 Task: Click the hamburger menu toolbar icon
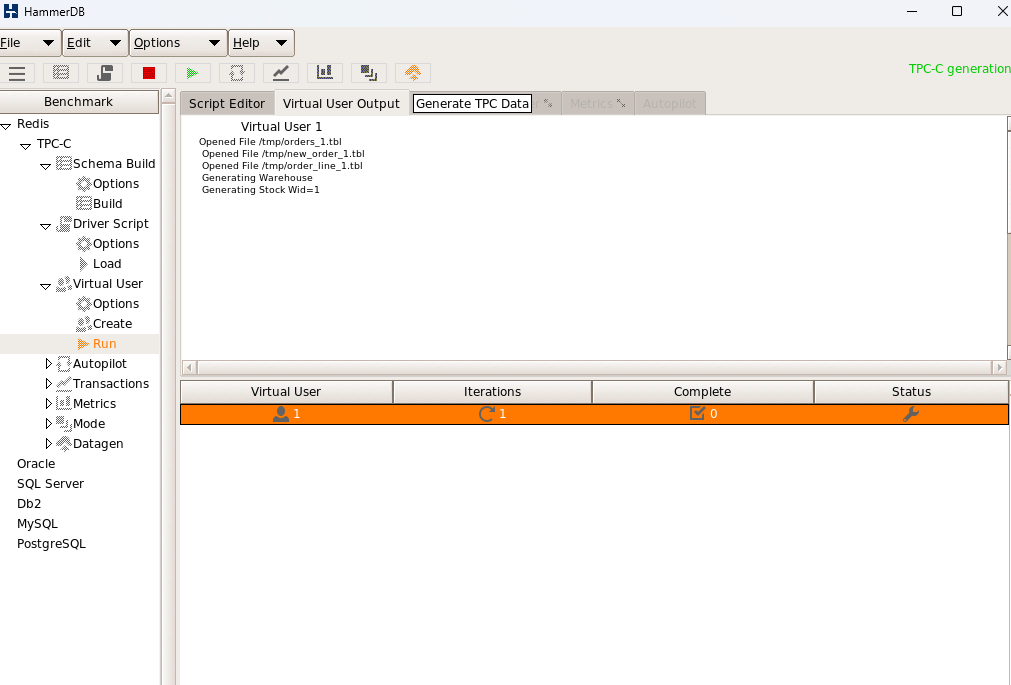point(17,72)
